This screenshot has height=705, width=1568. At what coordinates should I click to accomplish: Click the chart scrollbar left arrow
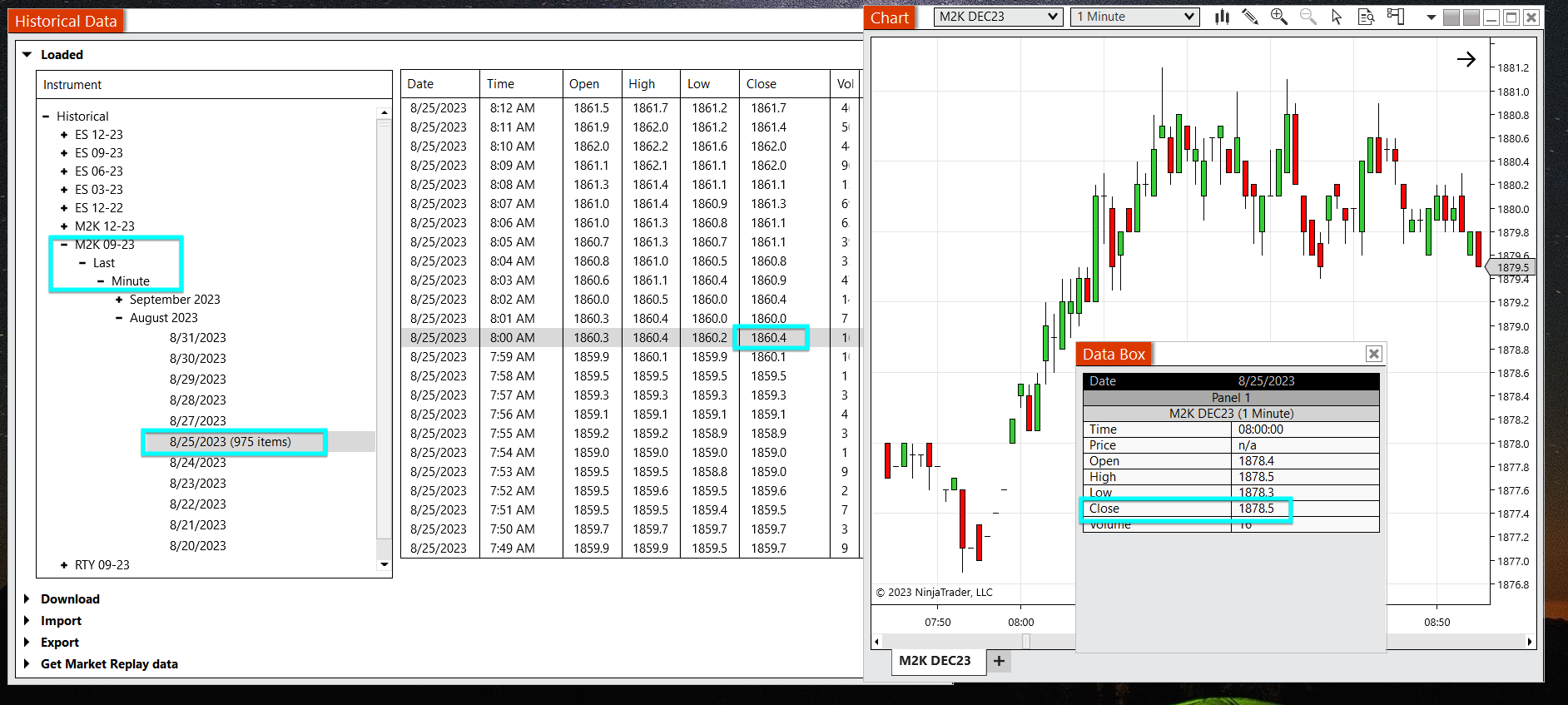(876, 642)
